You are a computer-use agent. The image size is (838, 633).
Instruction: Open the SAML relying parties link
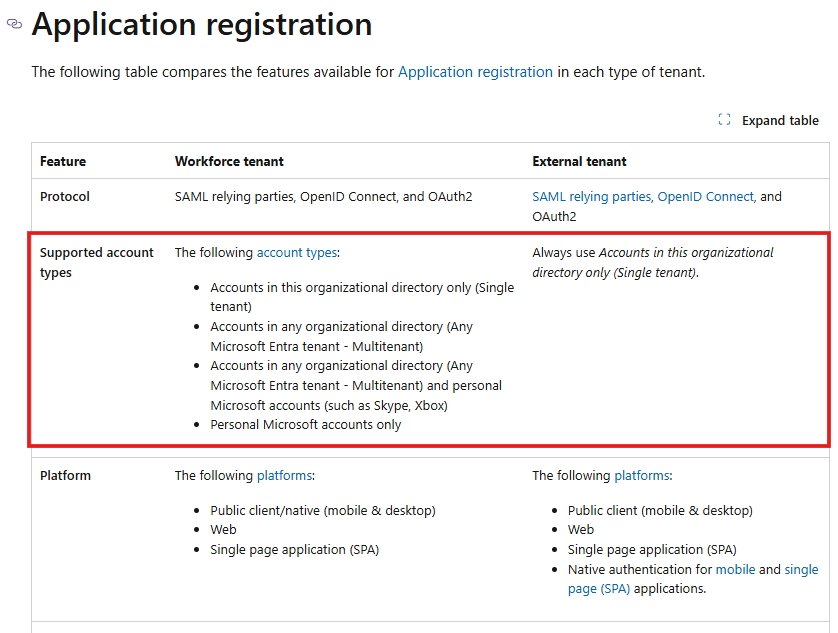pos(592,197)
